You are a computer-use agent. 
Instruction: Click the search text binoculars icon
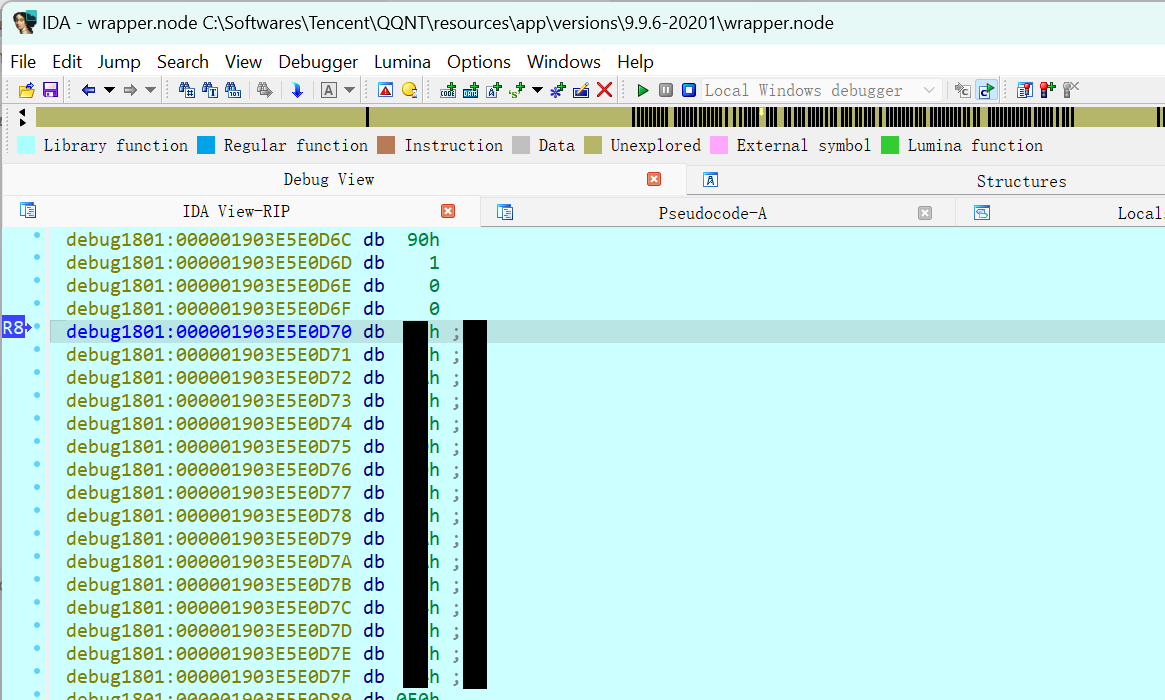coord(210,91)
